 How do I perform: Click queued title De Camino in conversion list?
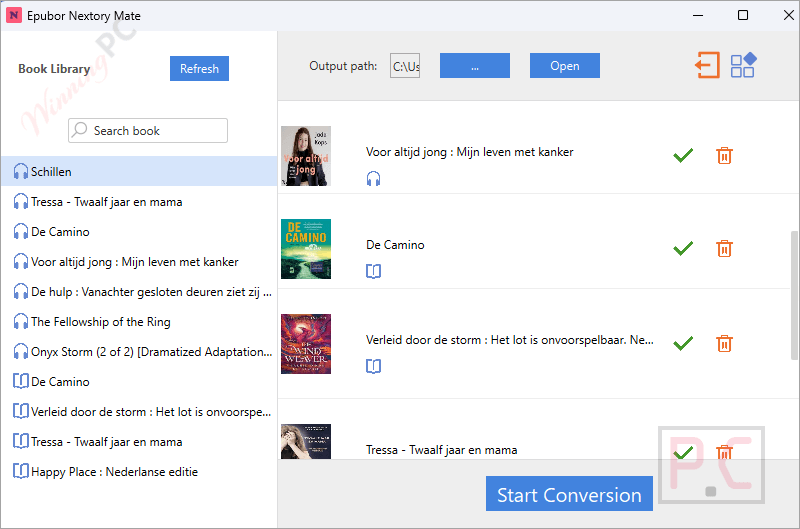pos(395,245)
